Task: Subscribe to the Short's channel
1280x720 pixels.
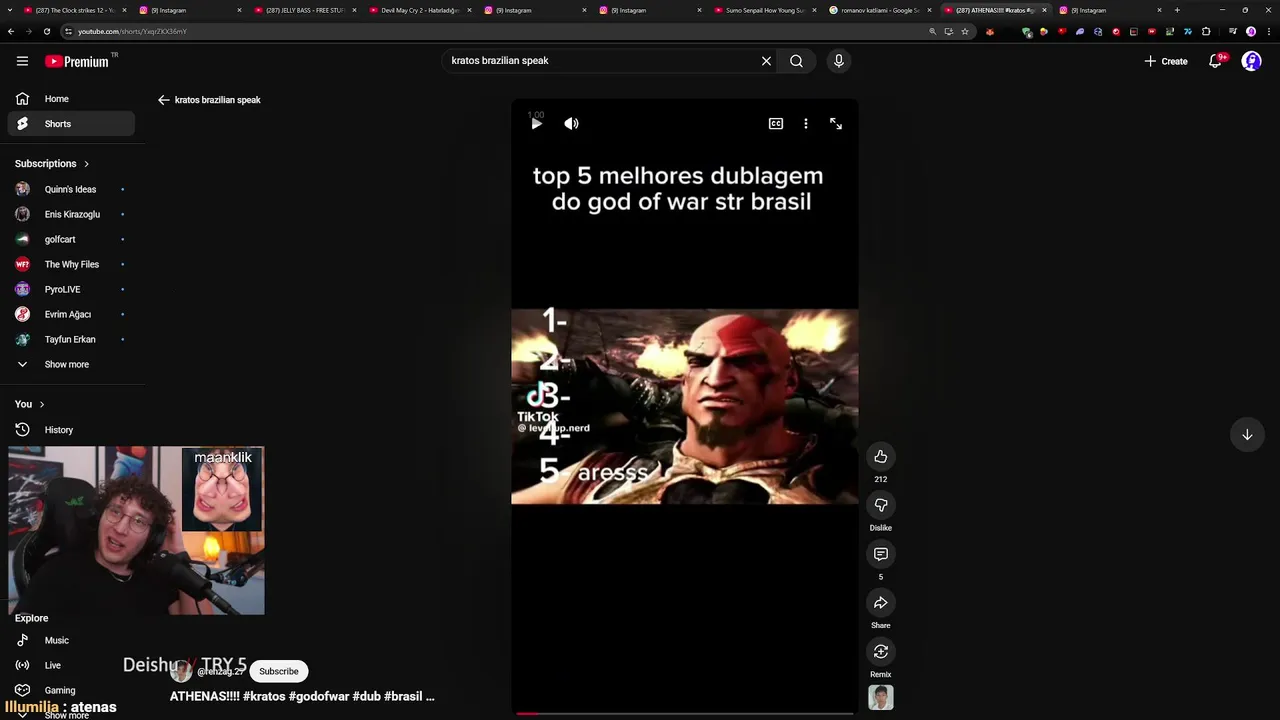Action: point(279,671)
